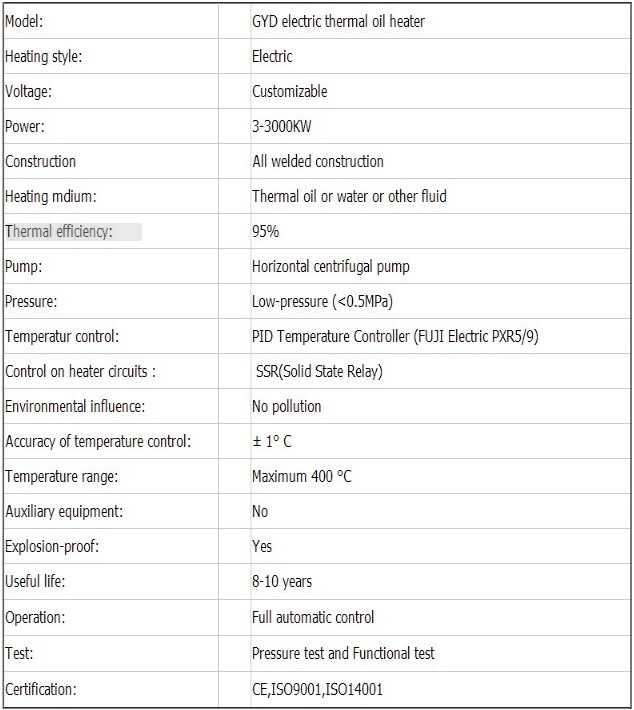Select the 8-10 years useful life value
Viewport: 634px width, 710px height.
click(x=282, y=581)
